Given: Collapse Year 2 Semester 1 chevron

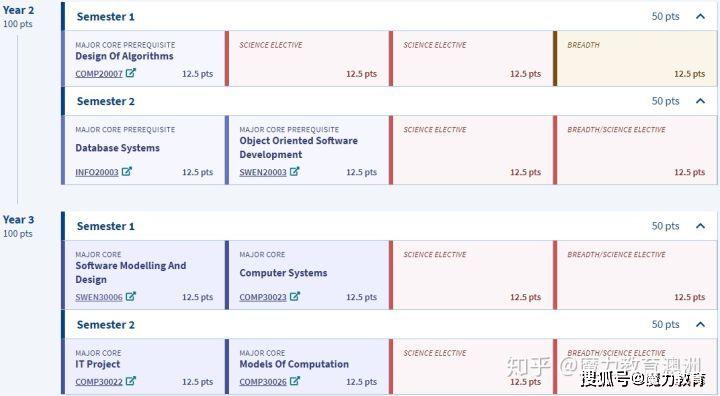Looking at the screenshot, I should (x=700, y=17).
